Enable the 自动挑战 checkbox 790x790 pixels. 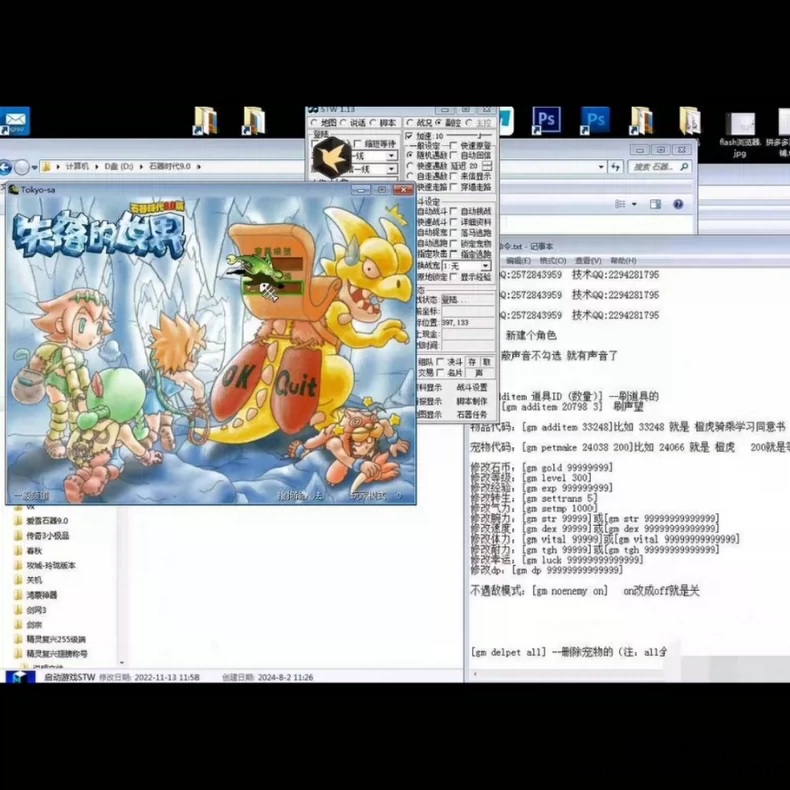[x=453, y=211]
